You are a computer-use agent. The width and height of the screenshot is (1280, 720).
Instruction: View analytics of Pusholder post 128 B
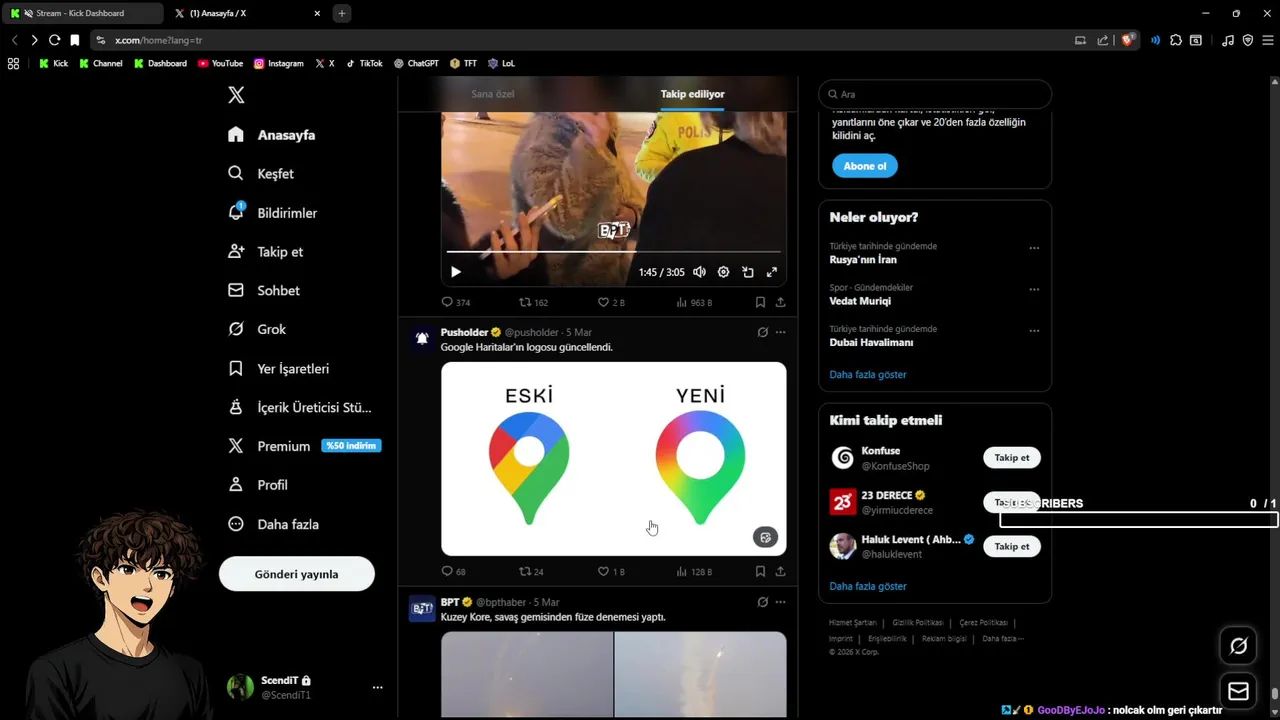click(x=694, y=572)
